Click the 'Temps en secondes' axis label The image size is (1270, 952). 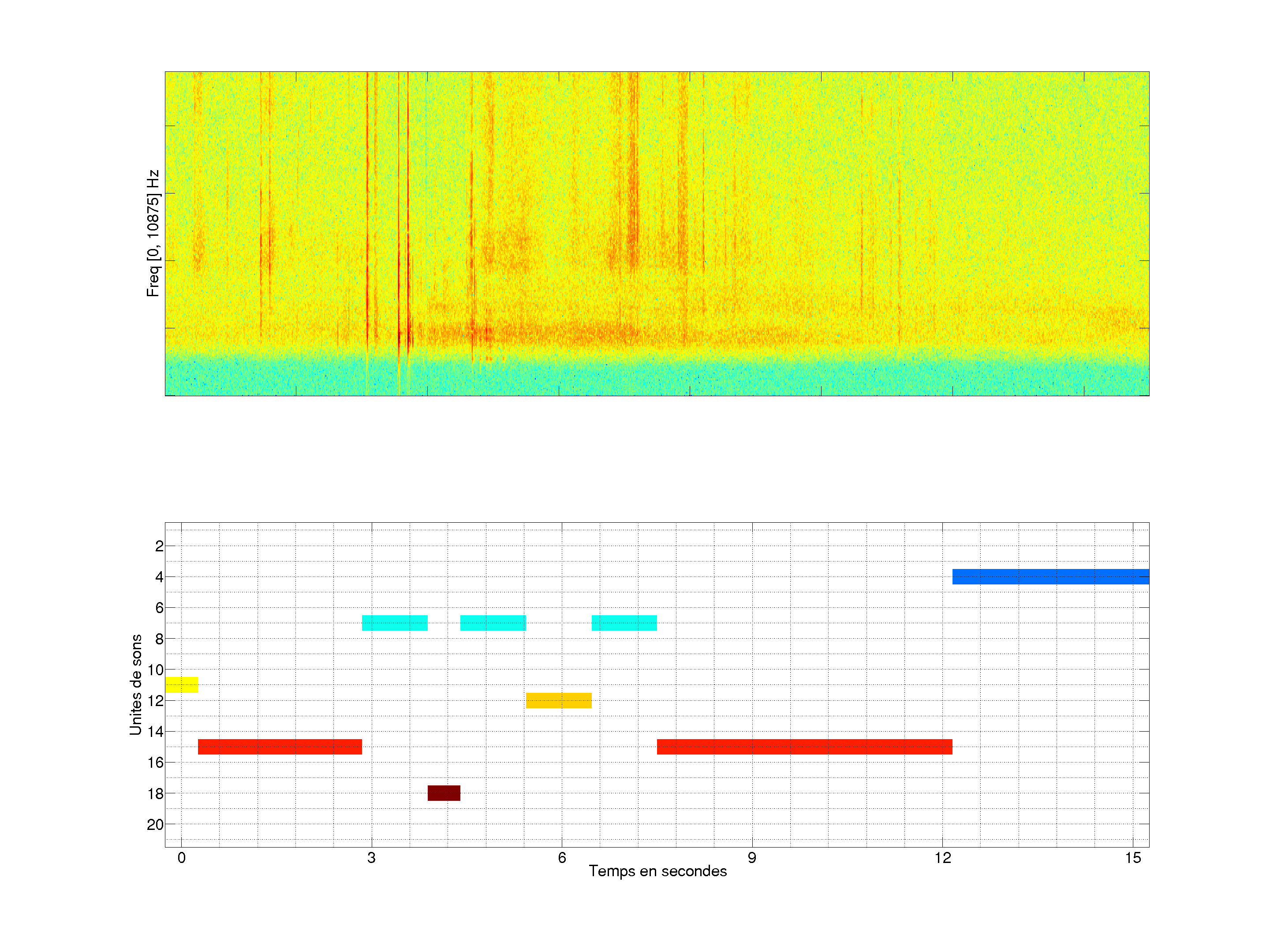click(x=657, y=872)
